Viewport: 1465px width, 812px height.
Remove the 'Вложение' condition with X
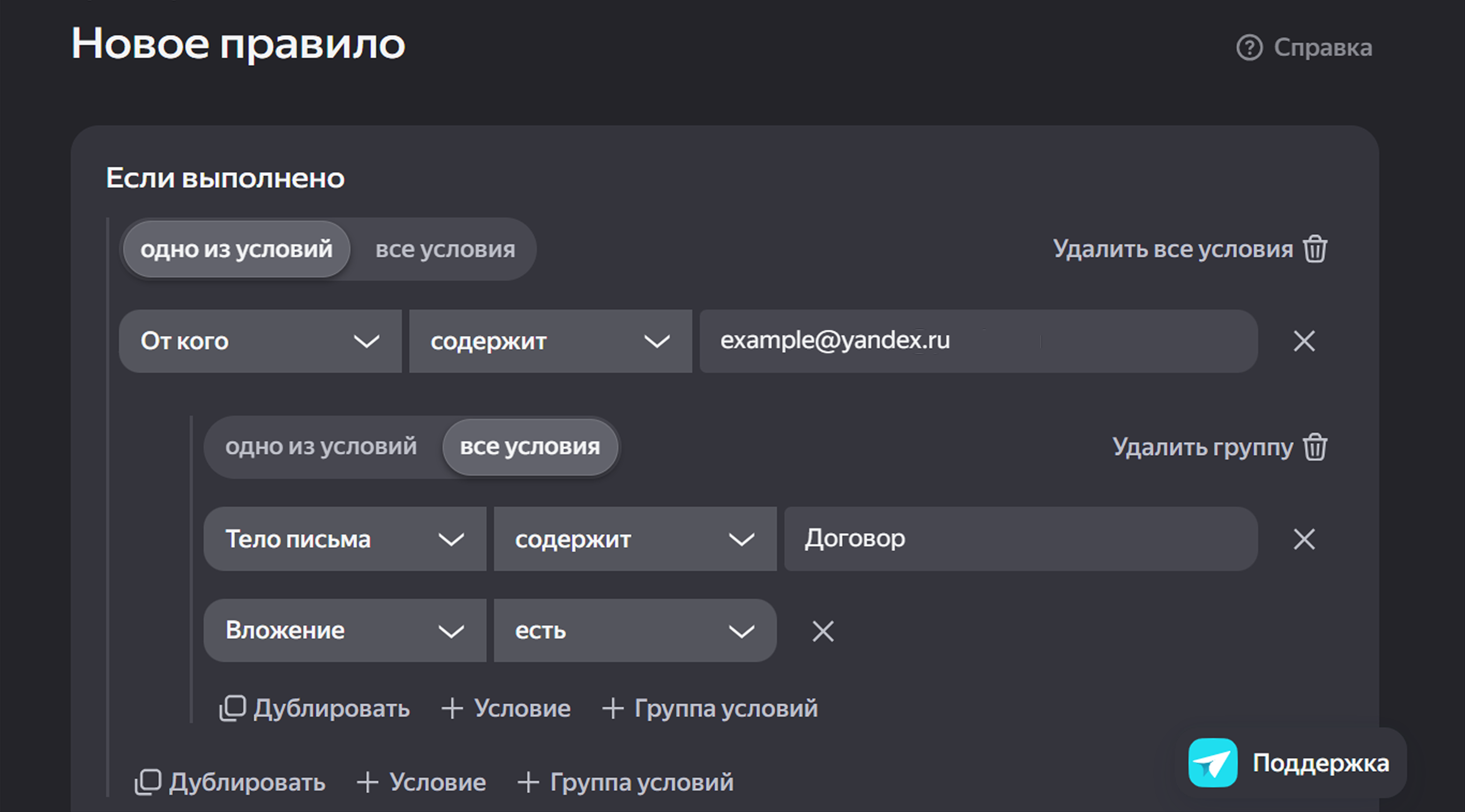click(x=823, y=631)
